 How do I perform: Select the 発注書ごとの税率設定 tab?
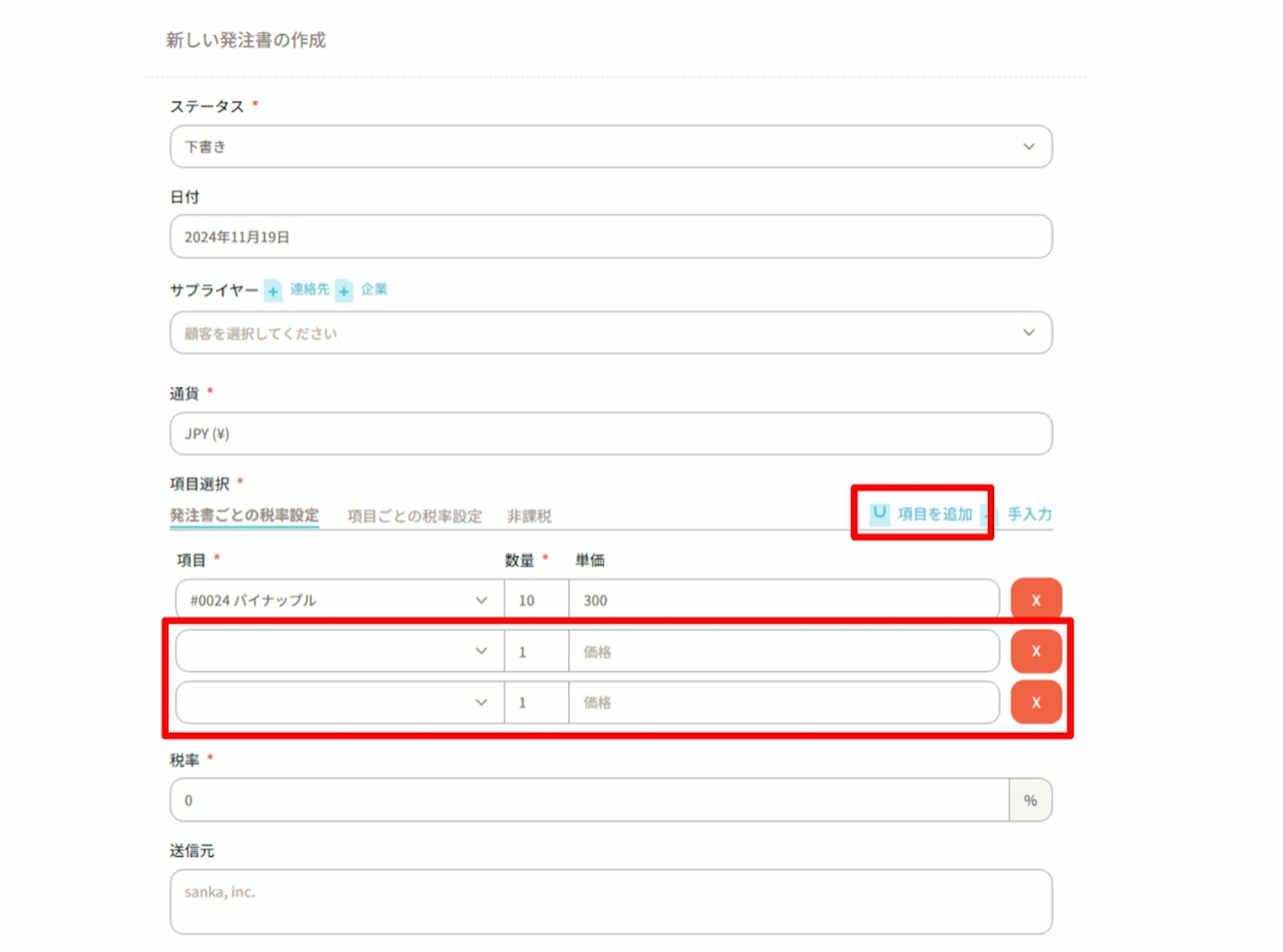pos(245,515)
